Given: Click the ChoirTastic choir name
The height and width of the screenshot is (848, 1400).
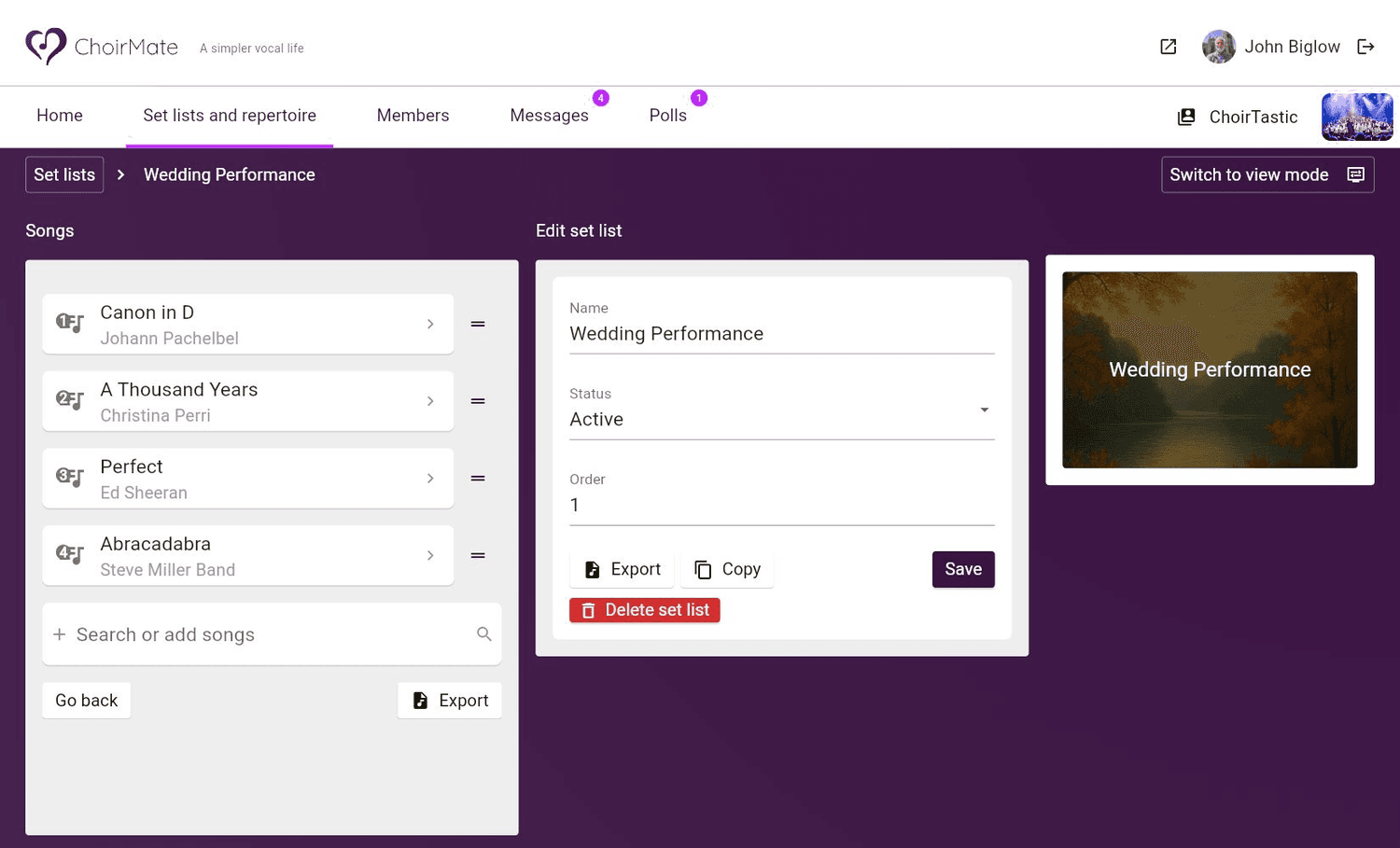Looking at the screenshot, I should 1253,117.
